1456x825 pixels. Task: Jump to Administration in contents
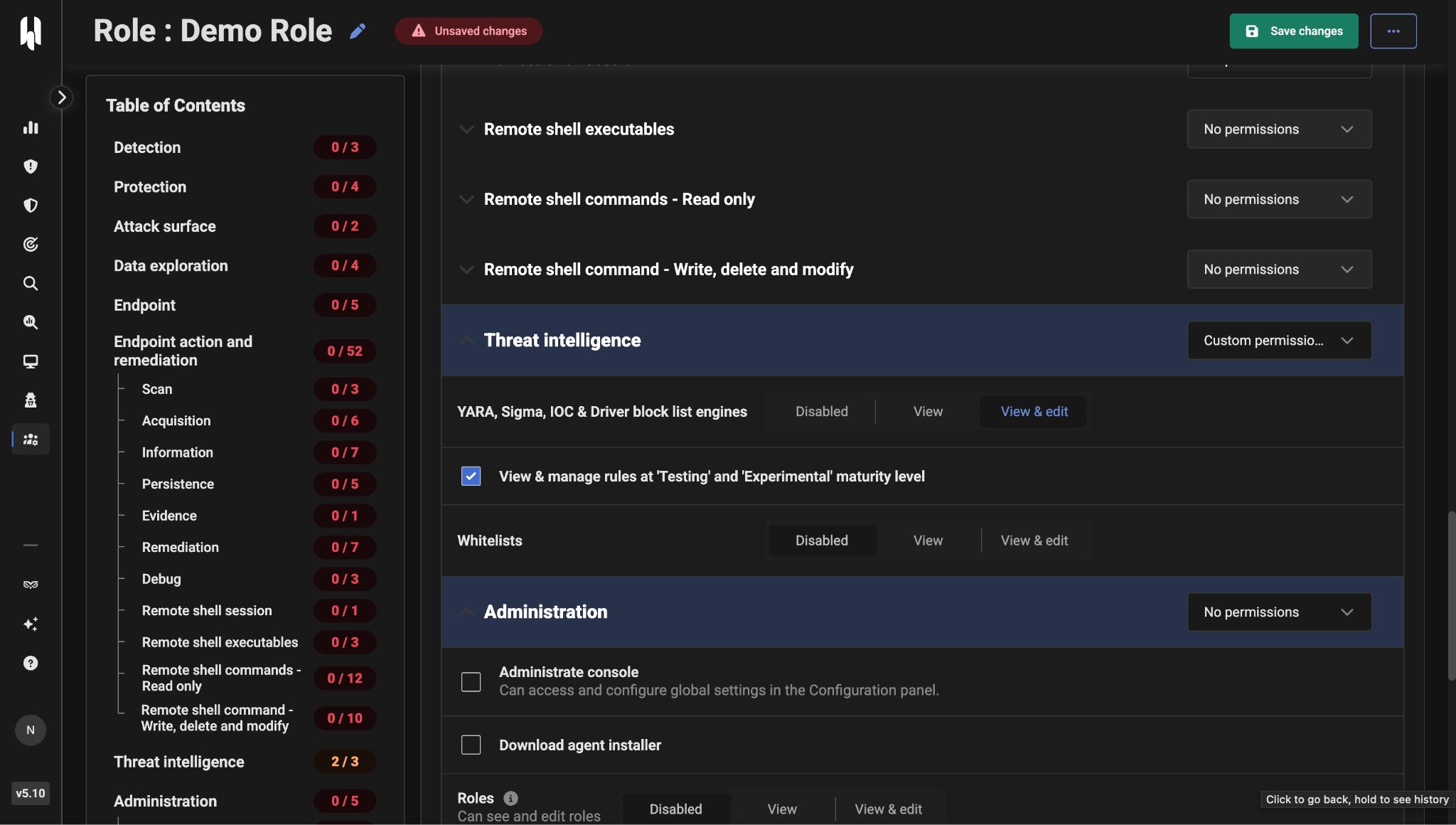coord(165,801)
